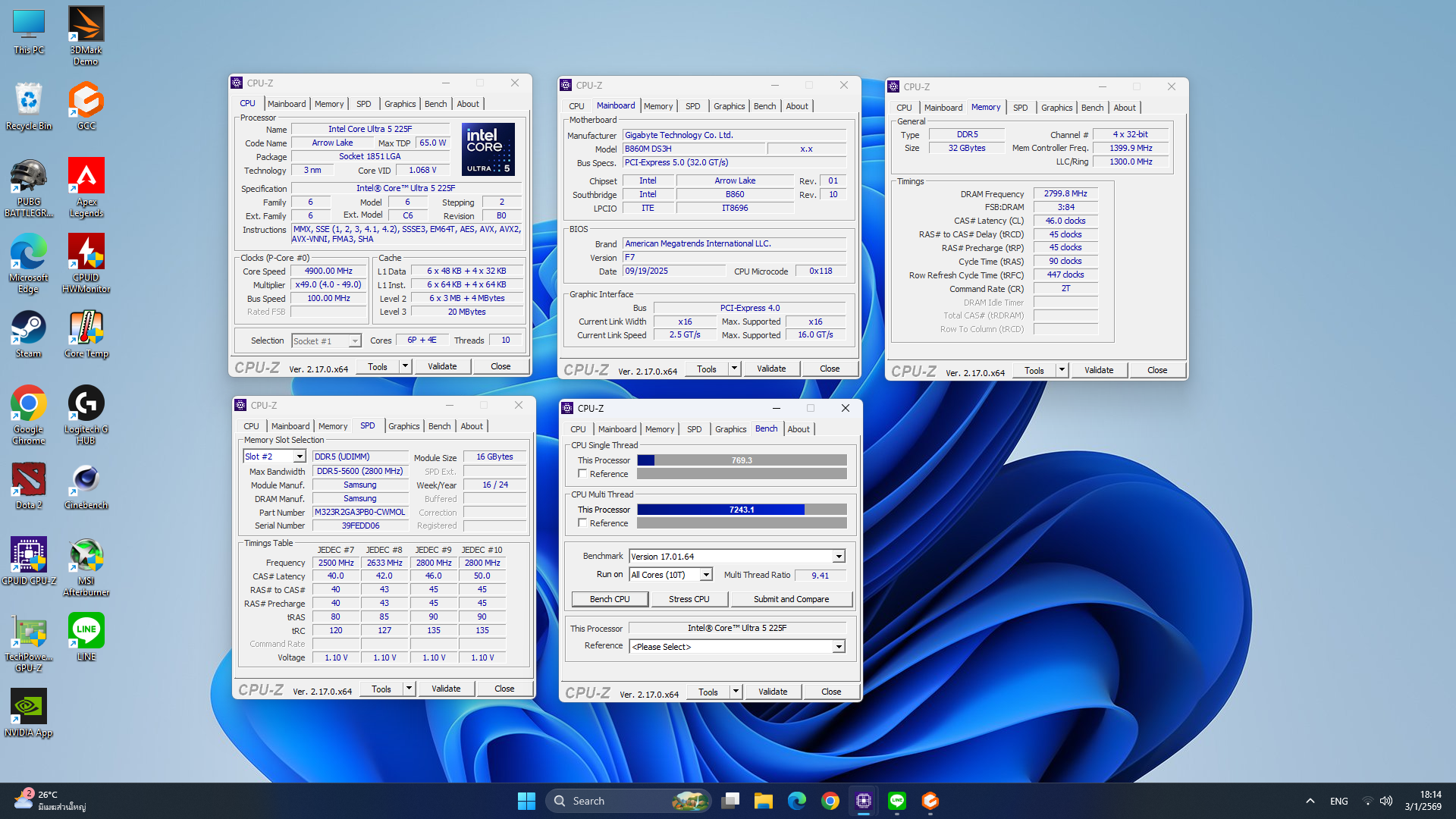Click the Submit and Compare button
Viewport: 1456px width, 819px height.
791,599
